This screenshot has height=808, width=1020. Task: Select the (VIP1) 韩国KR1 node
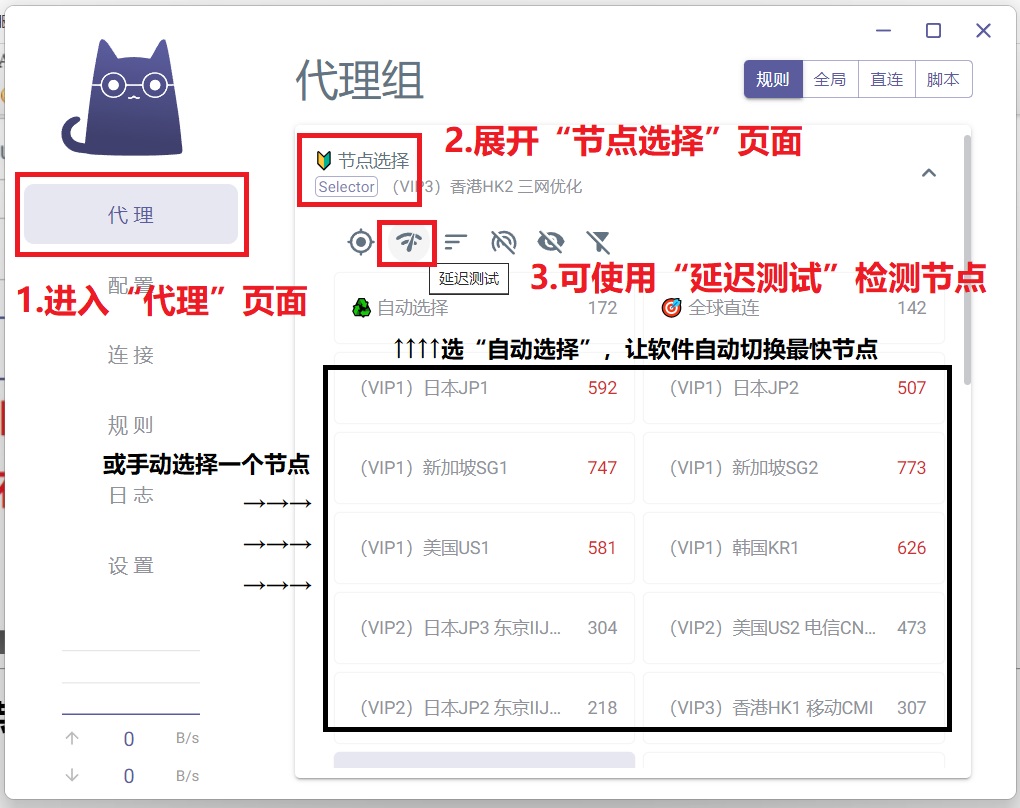pos(793,548)
